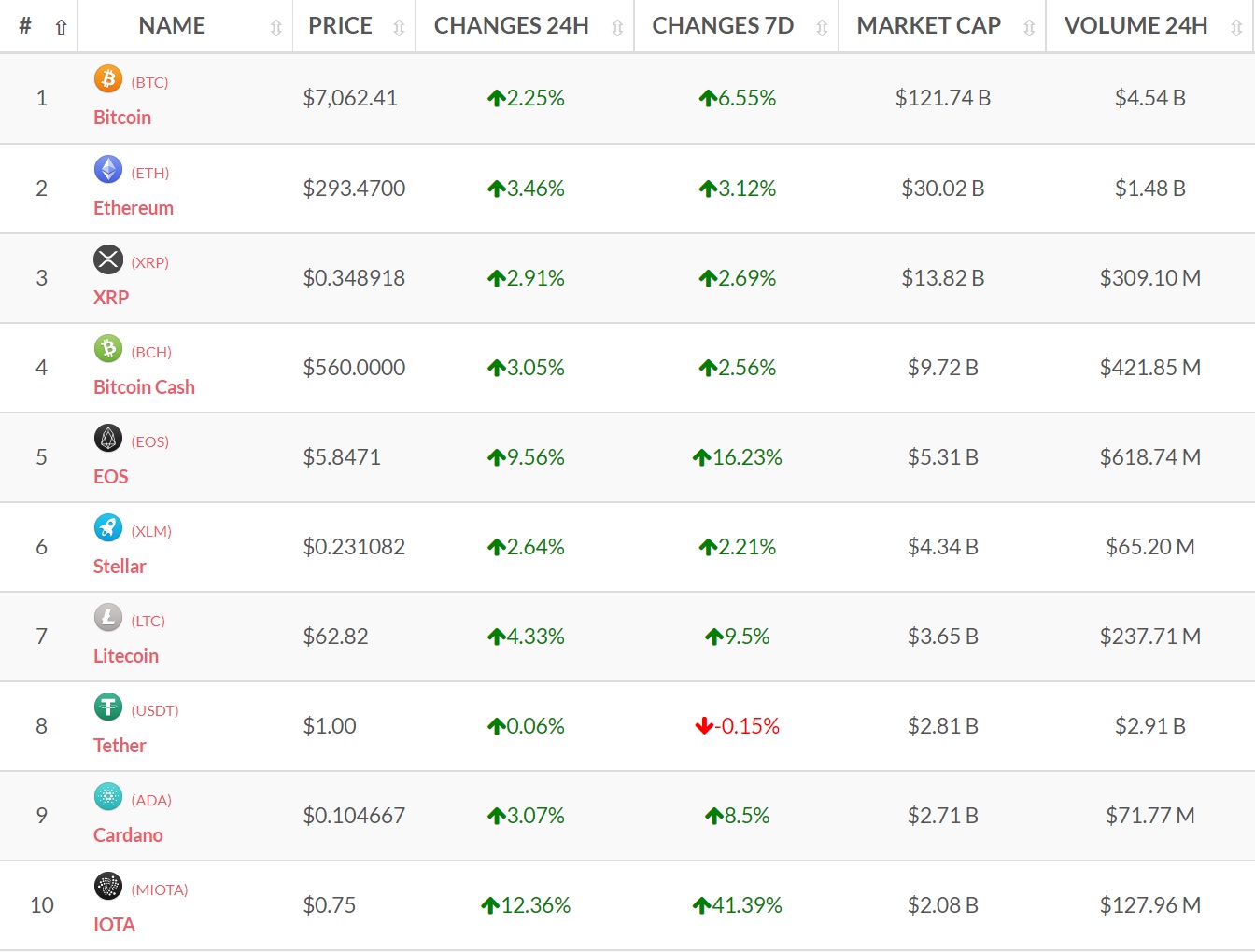Sort by the NAME column sort arrows
This screenshot has width=1255, height=952.
click(x=276, y=28)
